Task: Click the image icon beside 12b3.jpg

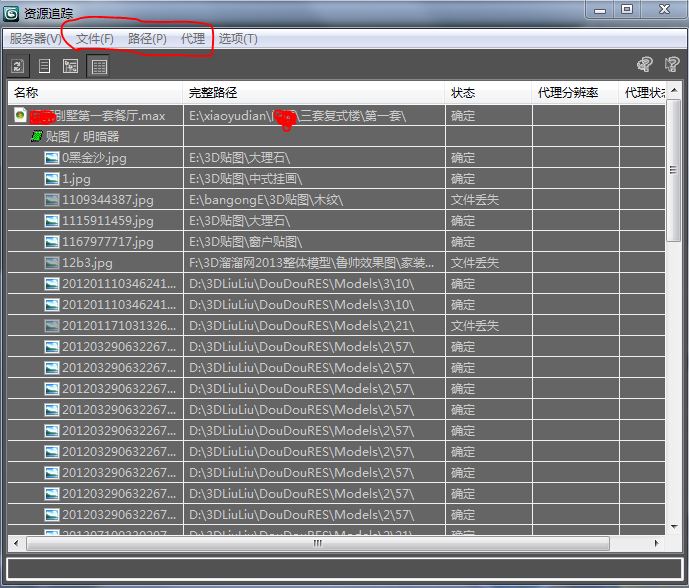Action: pyautogui.click(x=52, y=262)
